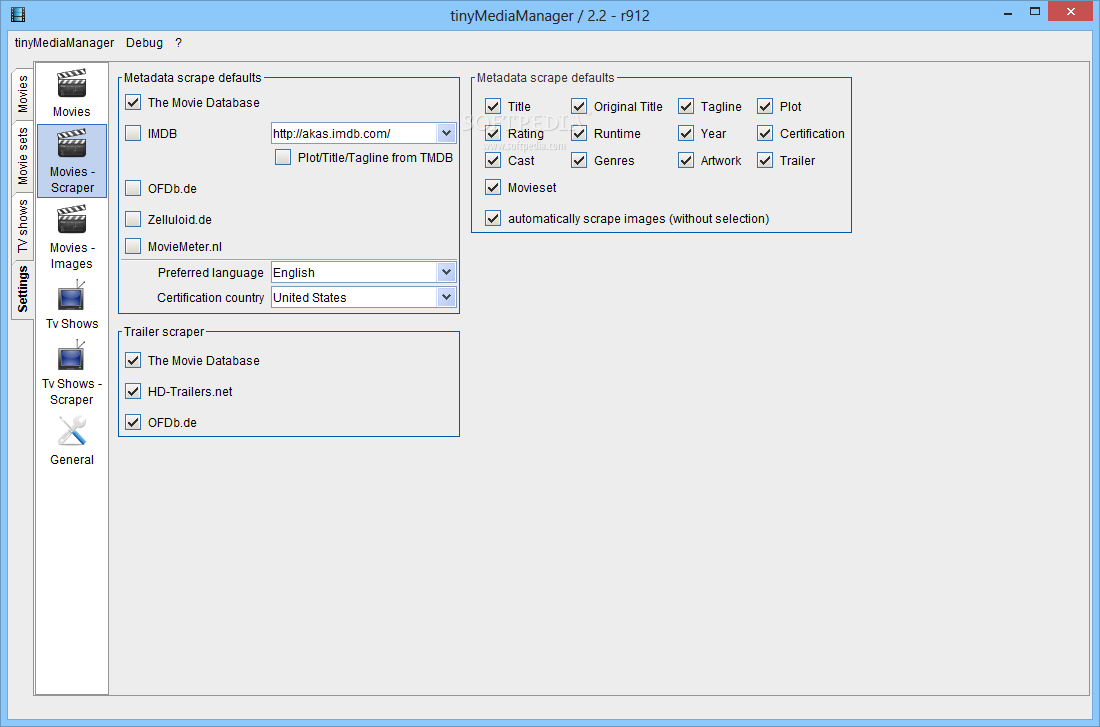Uncheck The Movie Database metadata scraper

point(133,102)
